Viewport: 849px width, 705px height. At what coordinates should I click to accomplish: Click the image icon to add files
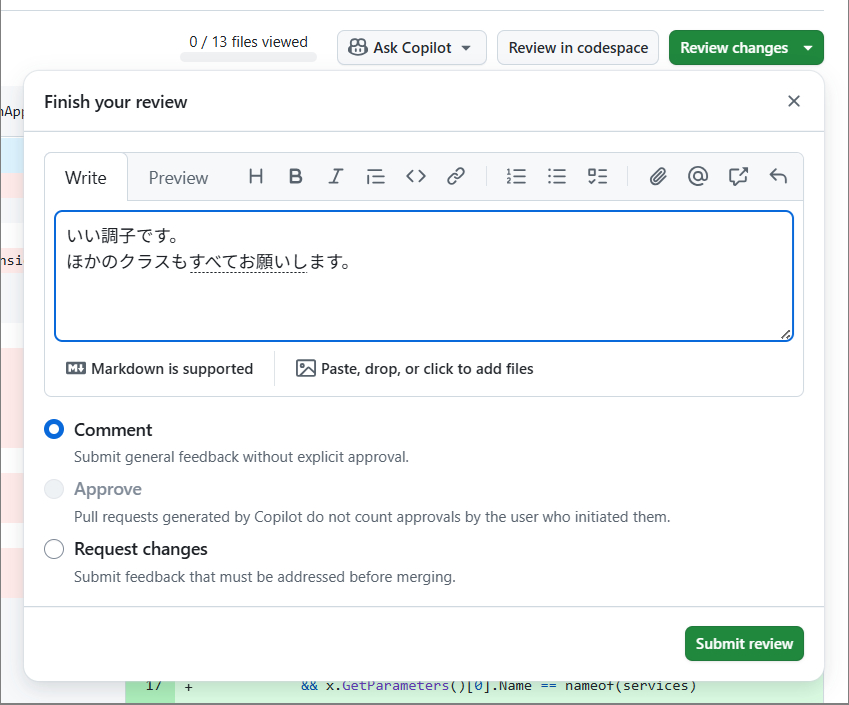[306, 369]
